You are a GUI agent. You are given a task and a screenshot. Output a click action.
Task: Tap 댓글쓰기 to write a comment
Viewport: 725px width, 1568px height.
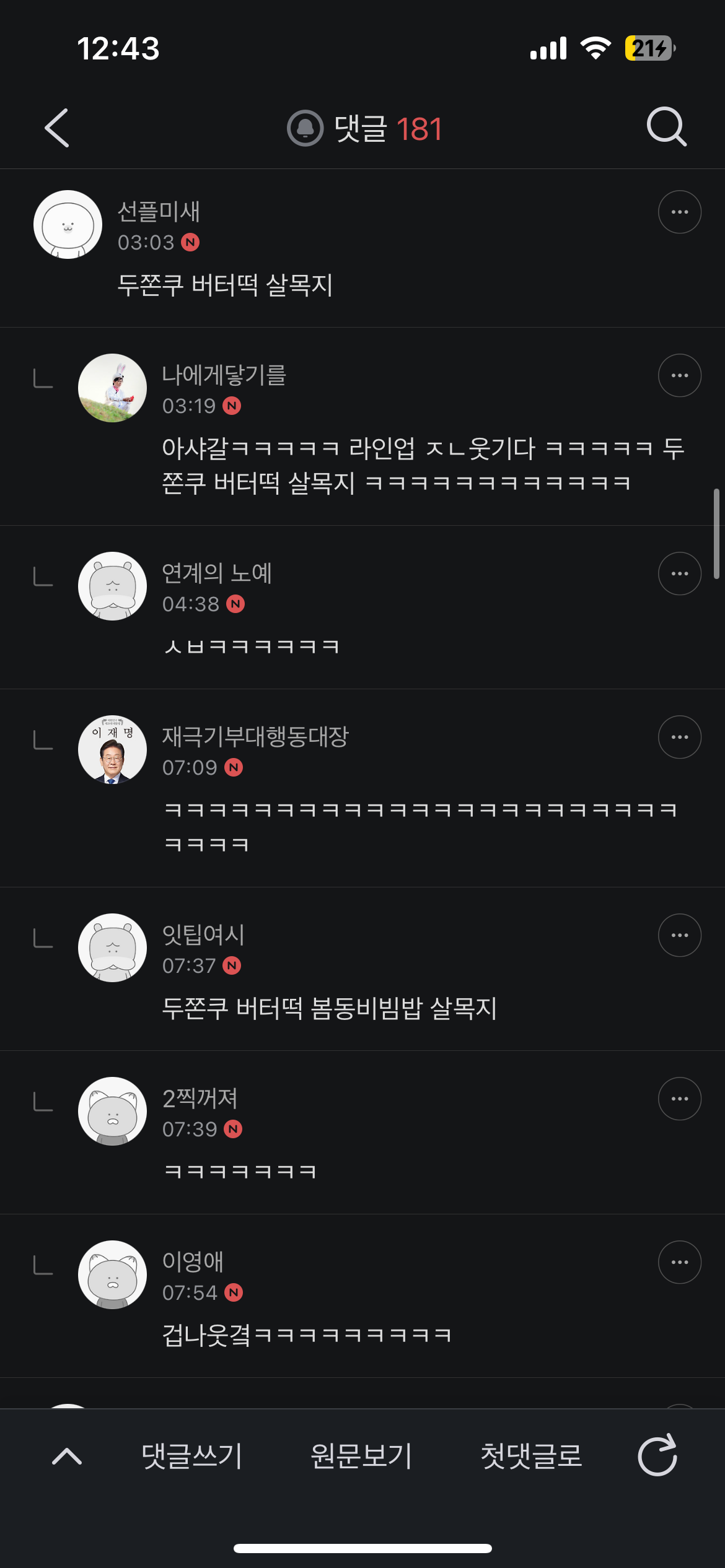[x=191, y=1456]
